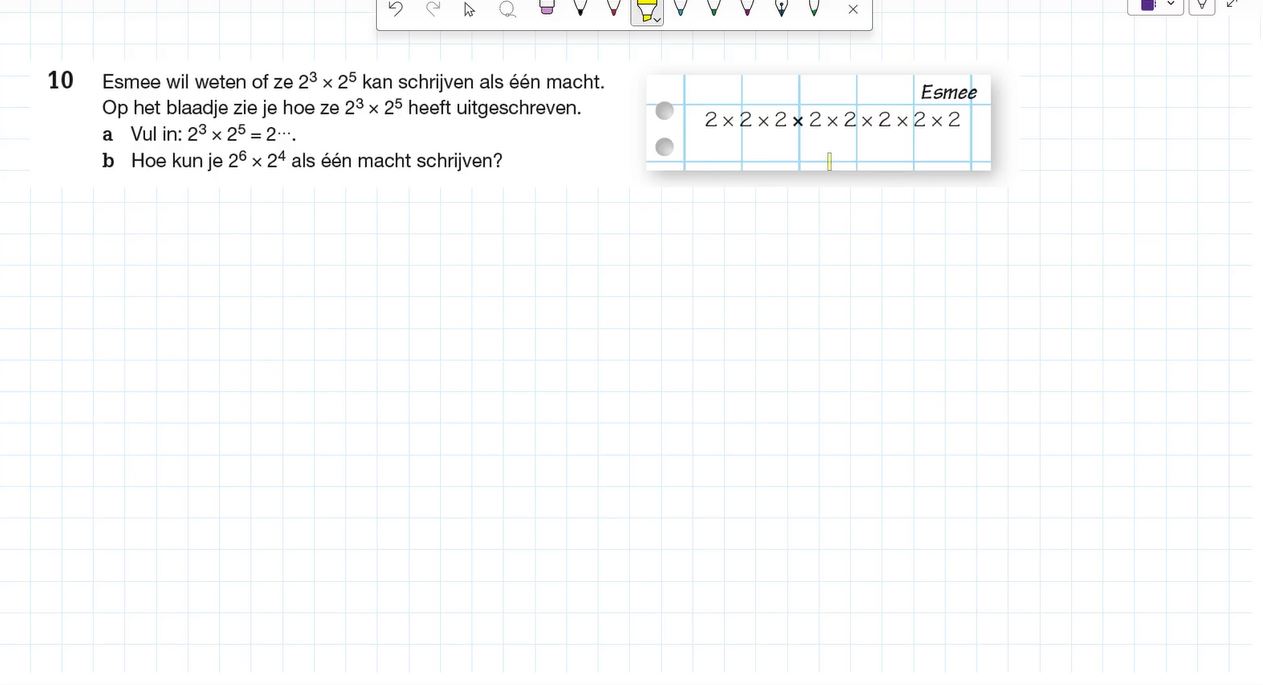Screen dimensions: 1263x685
Task: Choose the lasso select tool
Action: pos(507,9)
